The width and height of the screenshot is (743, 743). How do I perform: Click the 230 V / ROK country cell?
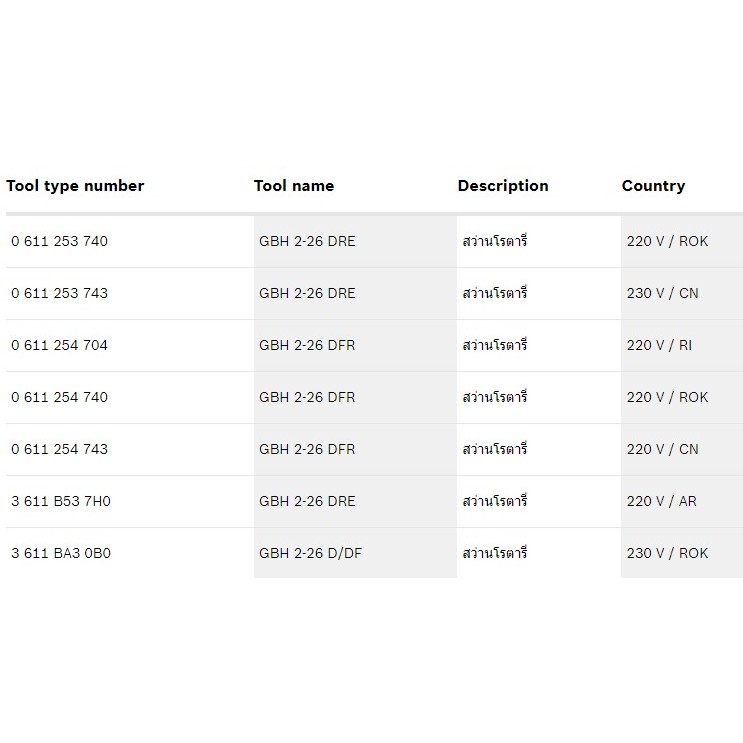tap(667, 553)
